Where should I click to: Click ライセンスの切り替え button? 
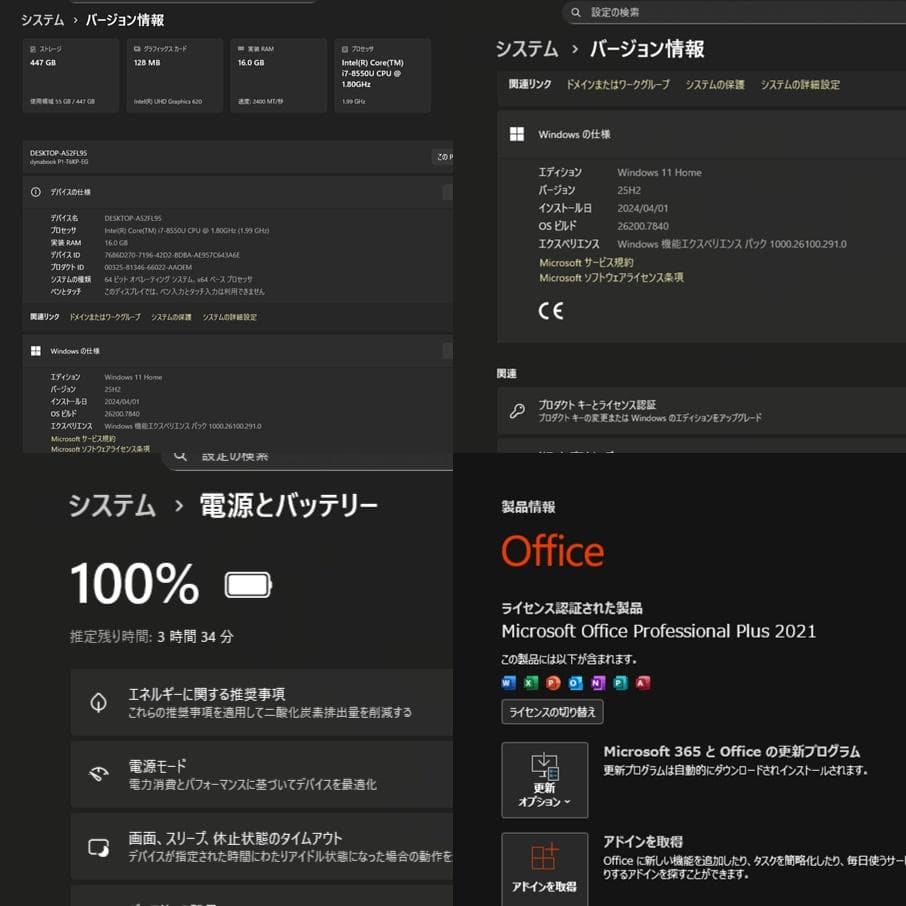pos(552,712)
